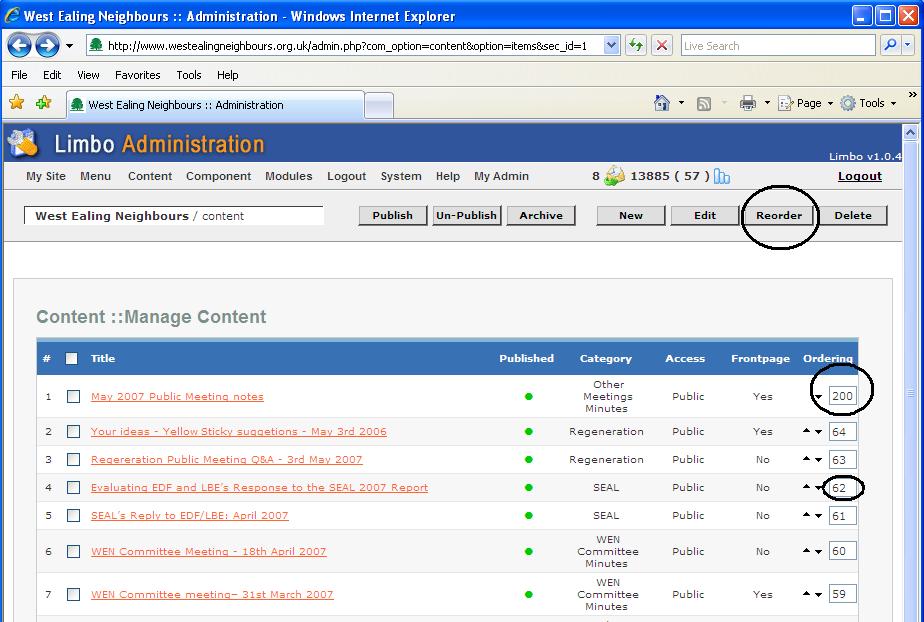Click the page scrollbar up arrow

[910, 133]
